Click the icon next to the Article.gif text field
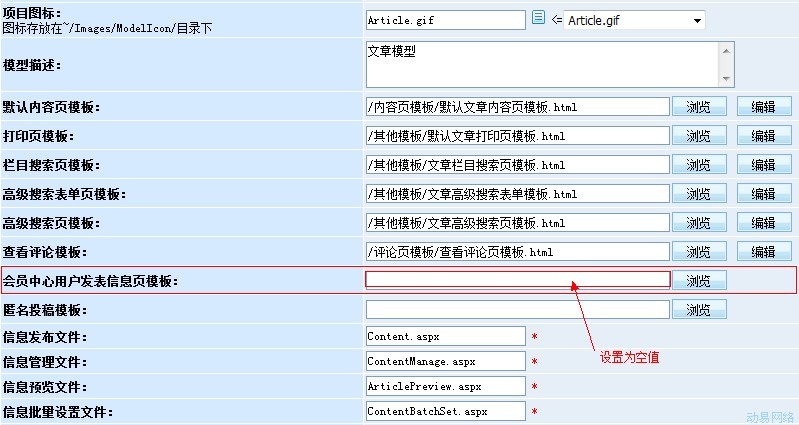799x425 pixels. point(538,19)
